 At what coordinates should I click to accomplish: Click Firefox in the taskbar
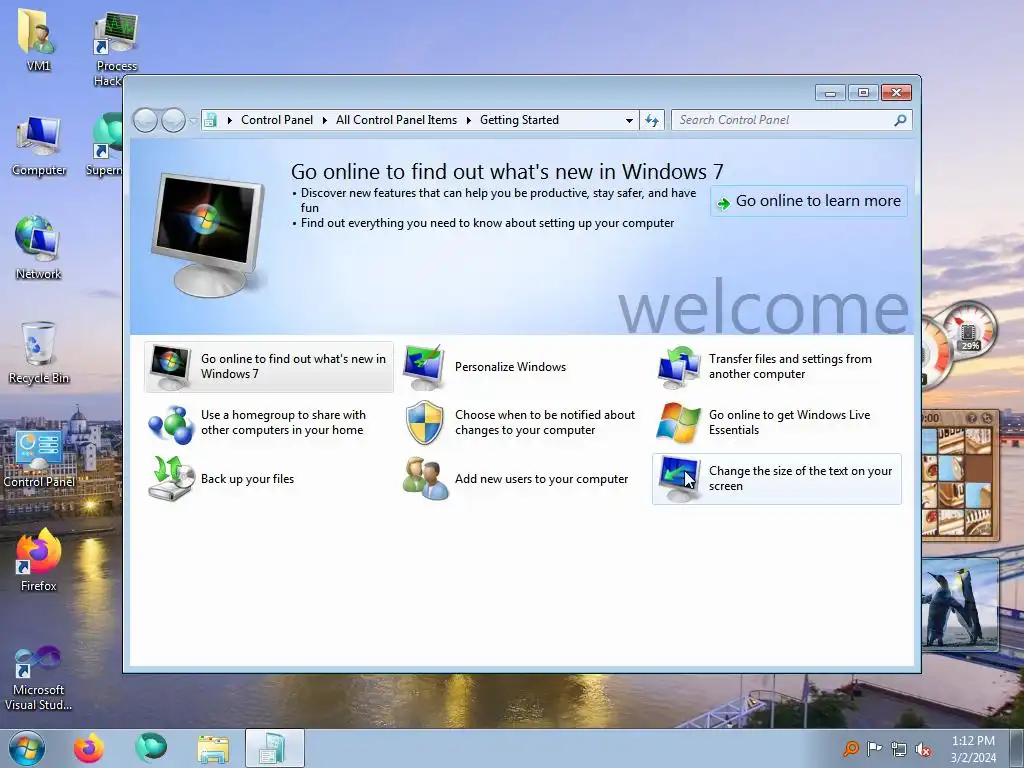coord(89,748)
